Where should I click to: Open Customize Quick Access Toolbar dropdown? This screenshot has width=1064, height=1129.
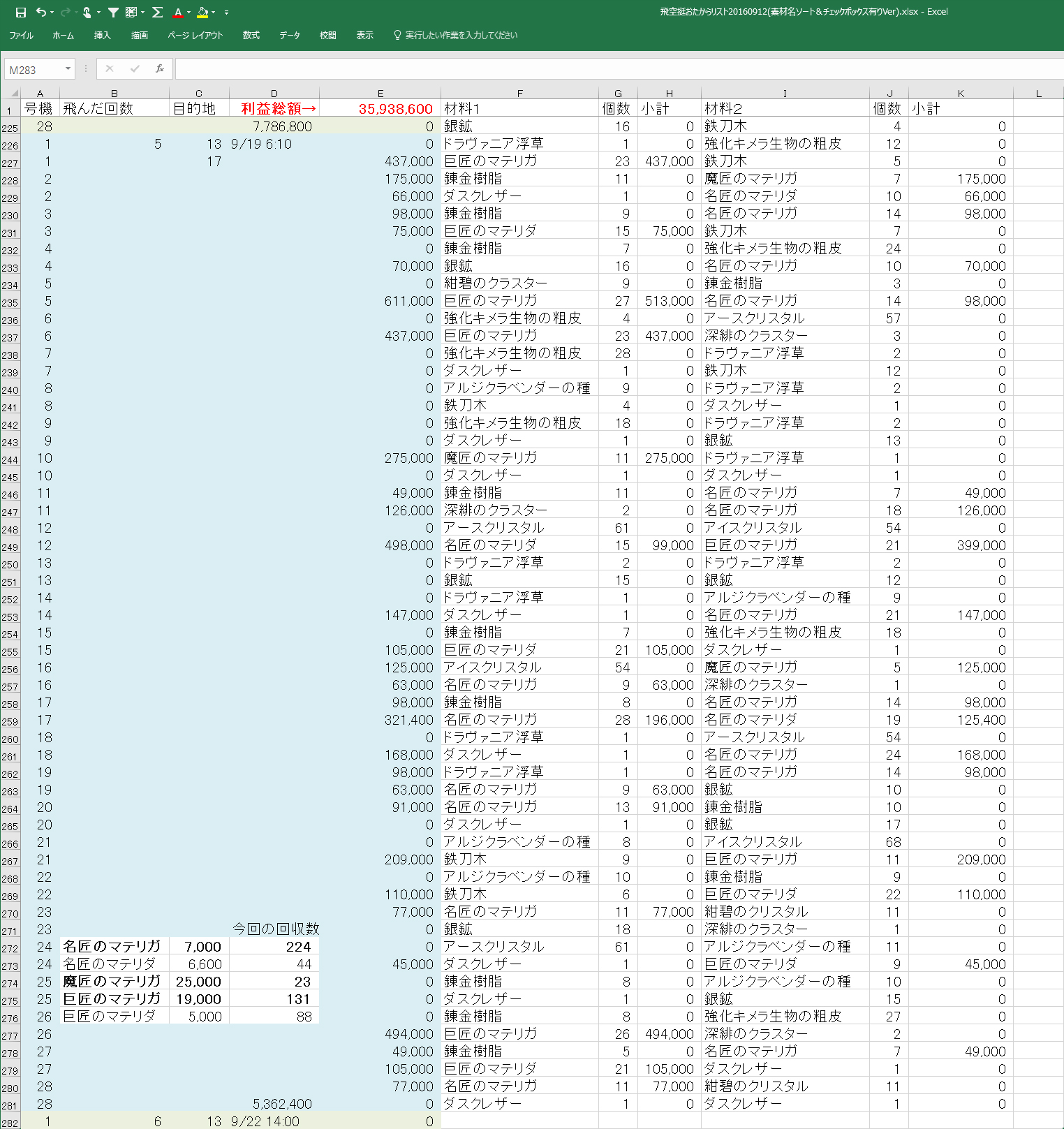point(226,12)
